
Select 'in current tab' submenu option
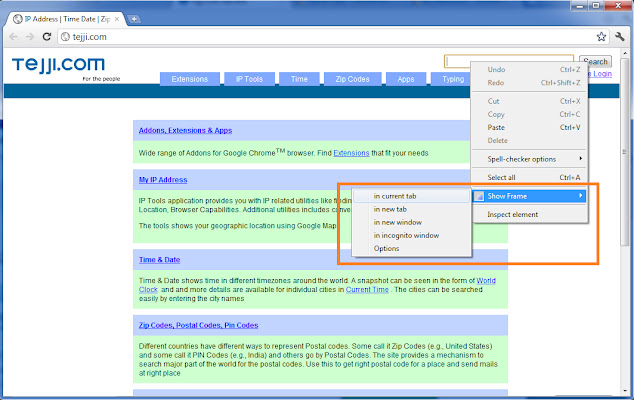[412, 196]
